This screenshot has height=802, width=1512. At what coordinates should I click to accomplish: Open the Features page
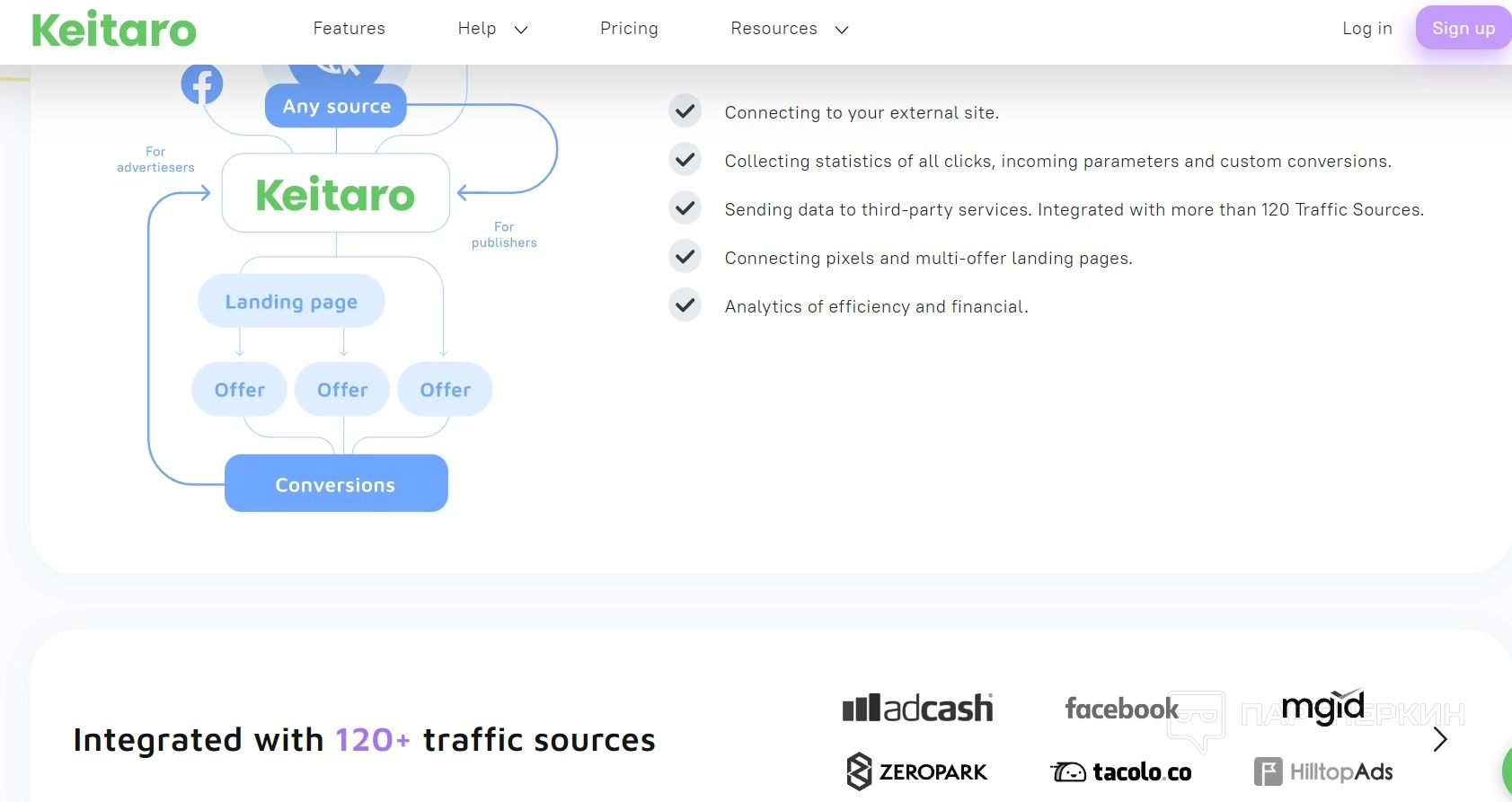349,29
